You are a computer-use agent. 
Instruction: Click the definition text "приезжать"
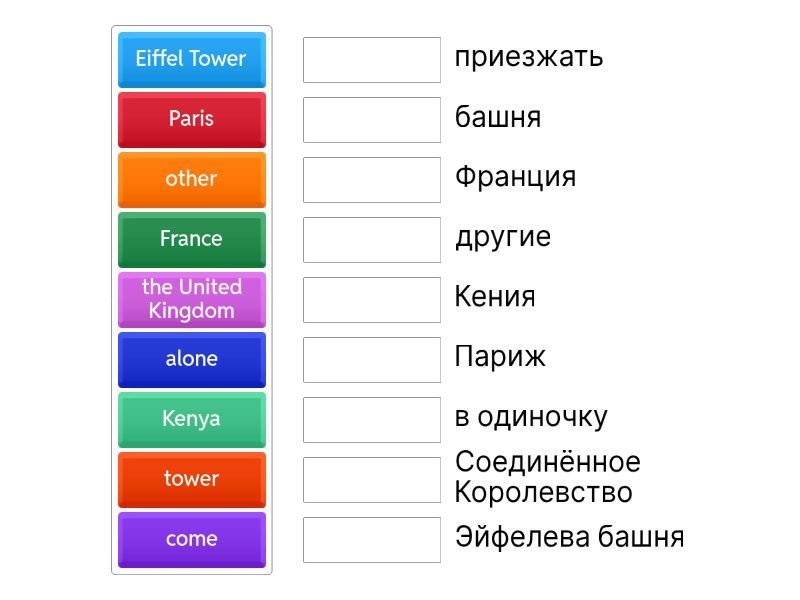click(x=529, y=57)
